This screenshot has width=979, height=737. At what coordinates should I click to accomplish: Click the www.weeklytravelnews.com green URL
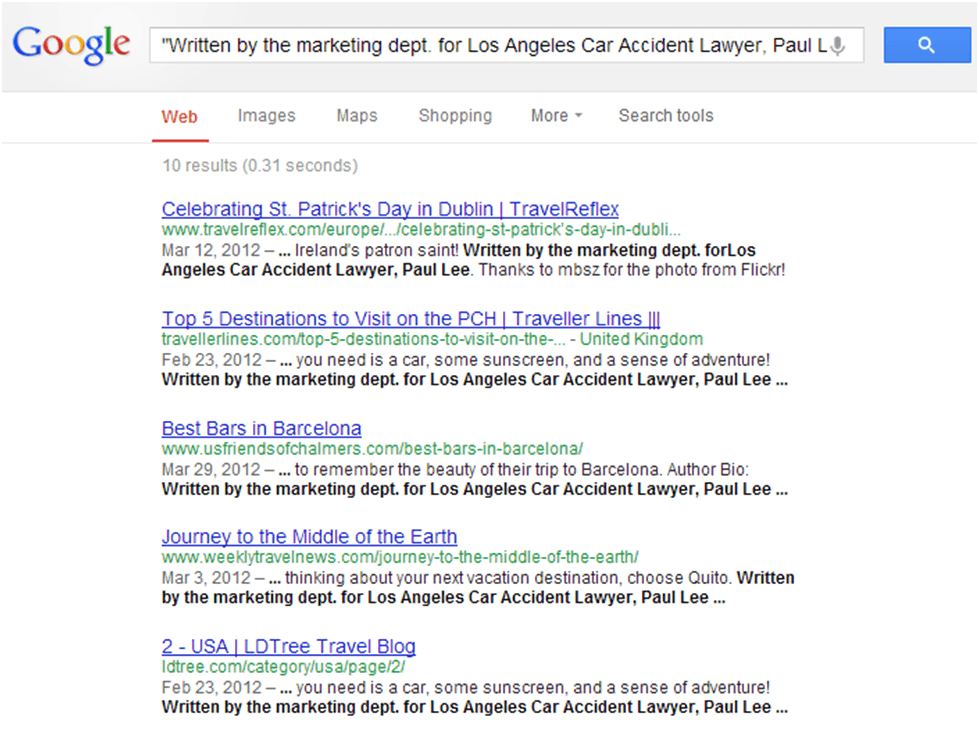400,557
